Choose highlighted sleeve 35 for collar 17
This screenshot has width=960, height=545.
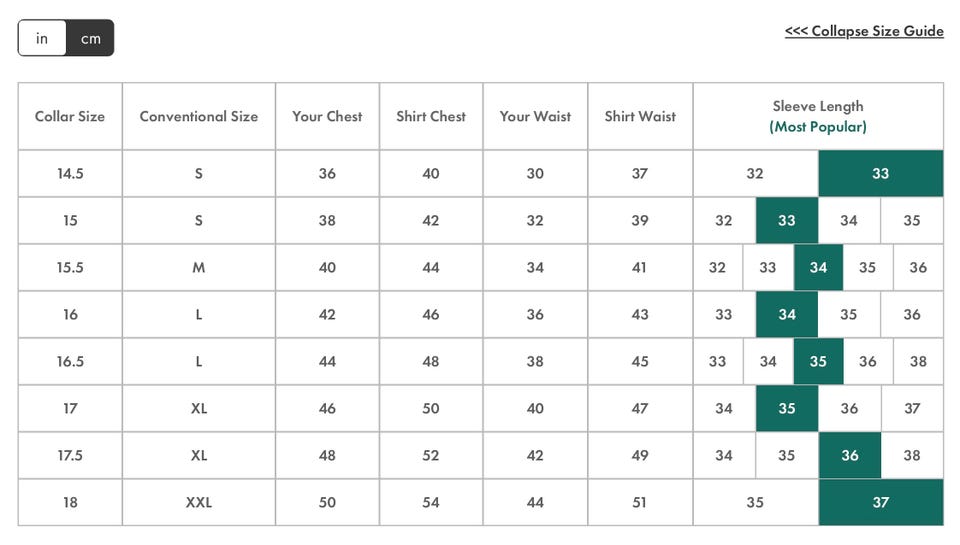coord(787,408)
